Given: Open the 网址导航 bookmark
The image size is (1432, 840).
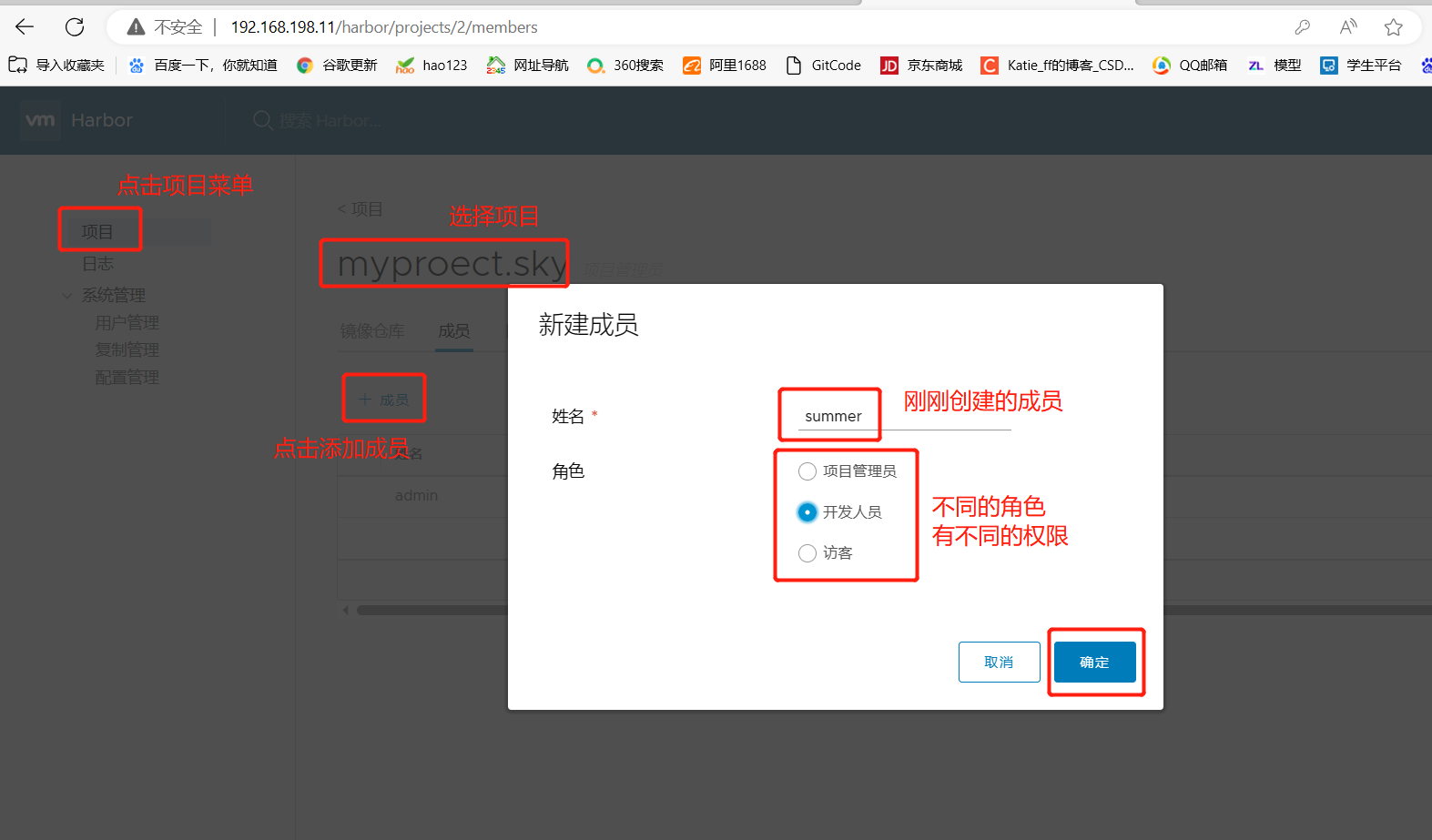Looking at the screenshot, I should point(527,65).
